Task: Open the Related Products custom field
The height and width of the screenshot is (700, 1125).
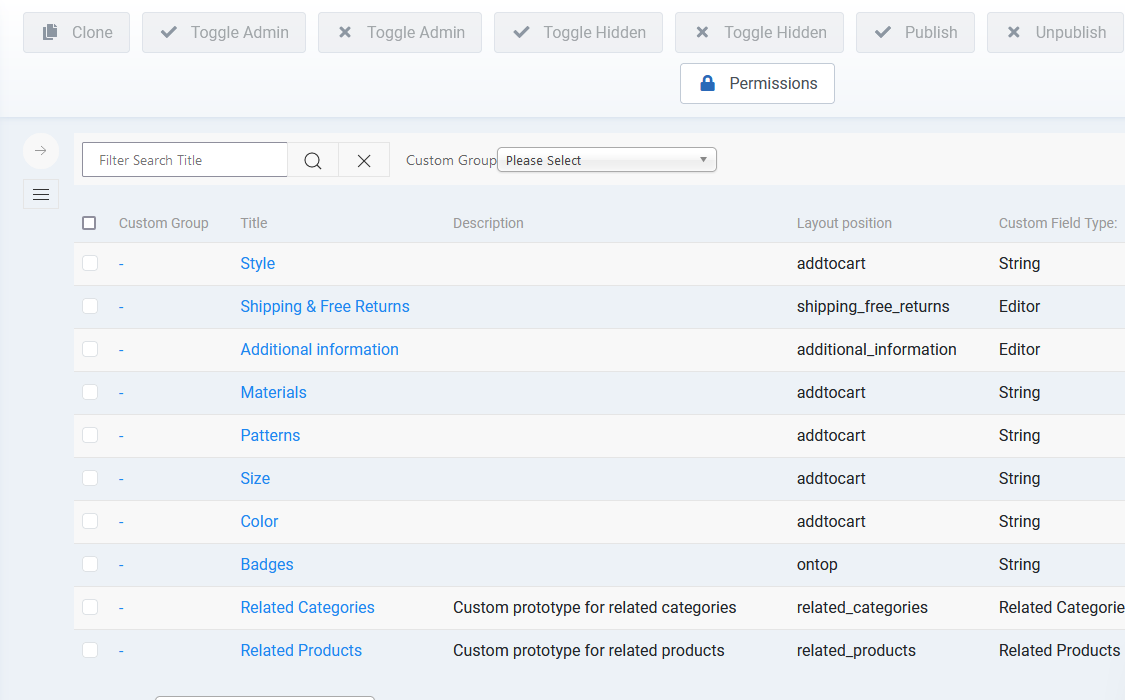Action: (x=301, y=650)
